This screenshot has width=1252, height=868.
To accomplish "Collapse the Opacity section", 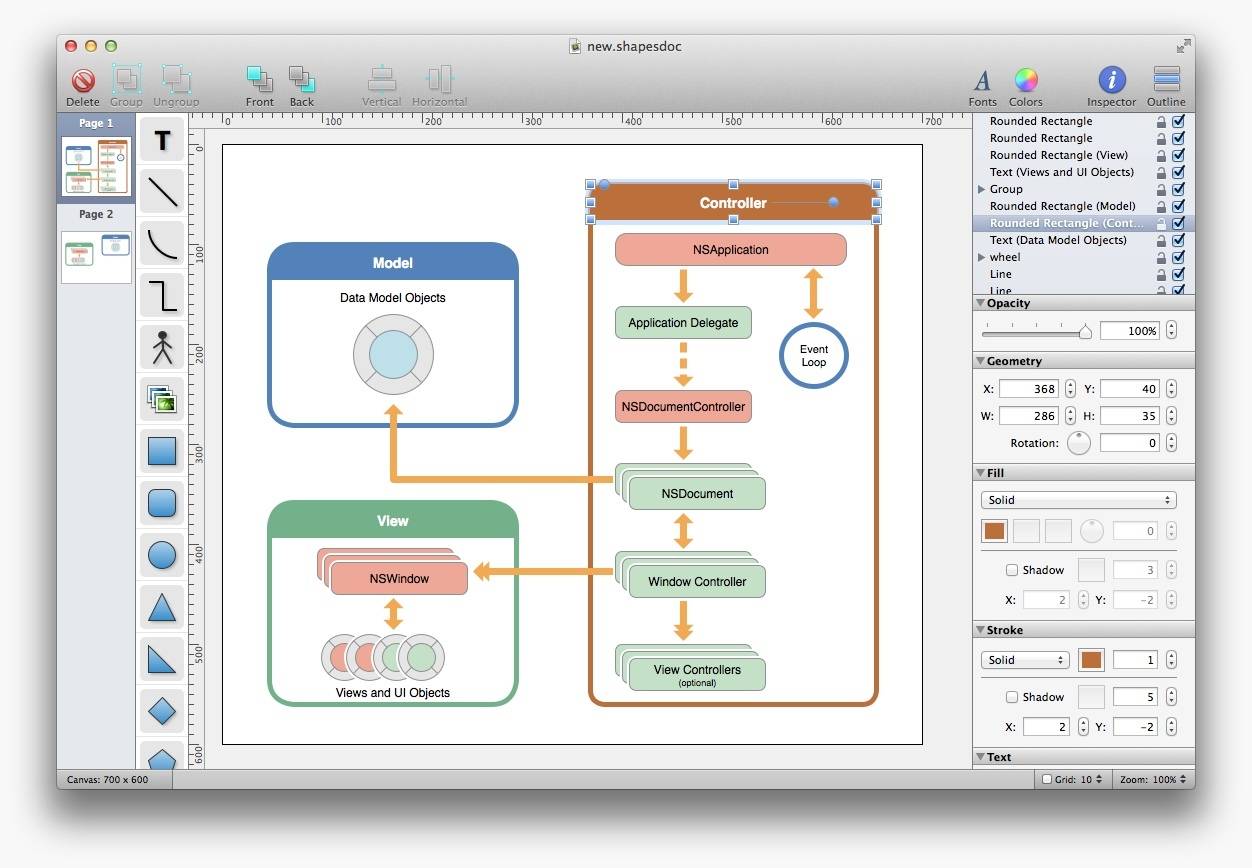I will coord(980,303).
